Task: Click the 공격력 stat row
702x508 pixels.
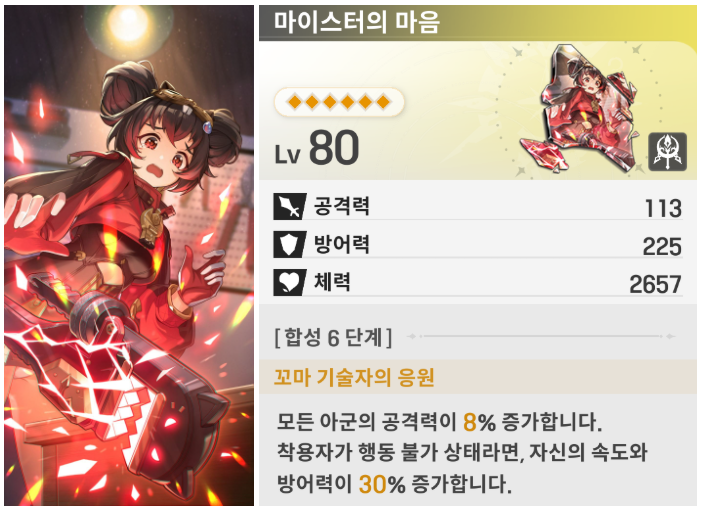Action: pyautogui.click(x=478, y=206)
